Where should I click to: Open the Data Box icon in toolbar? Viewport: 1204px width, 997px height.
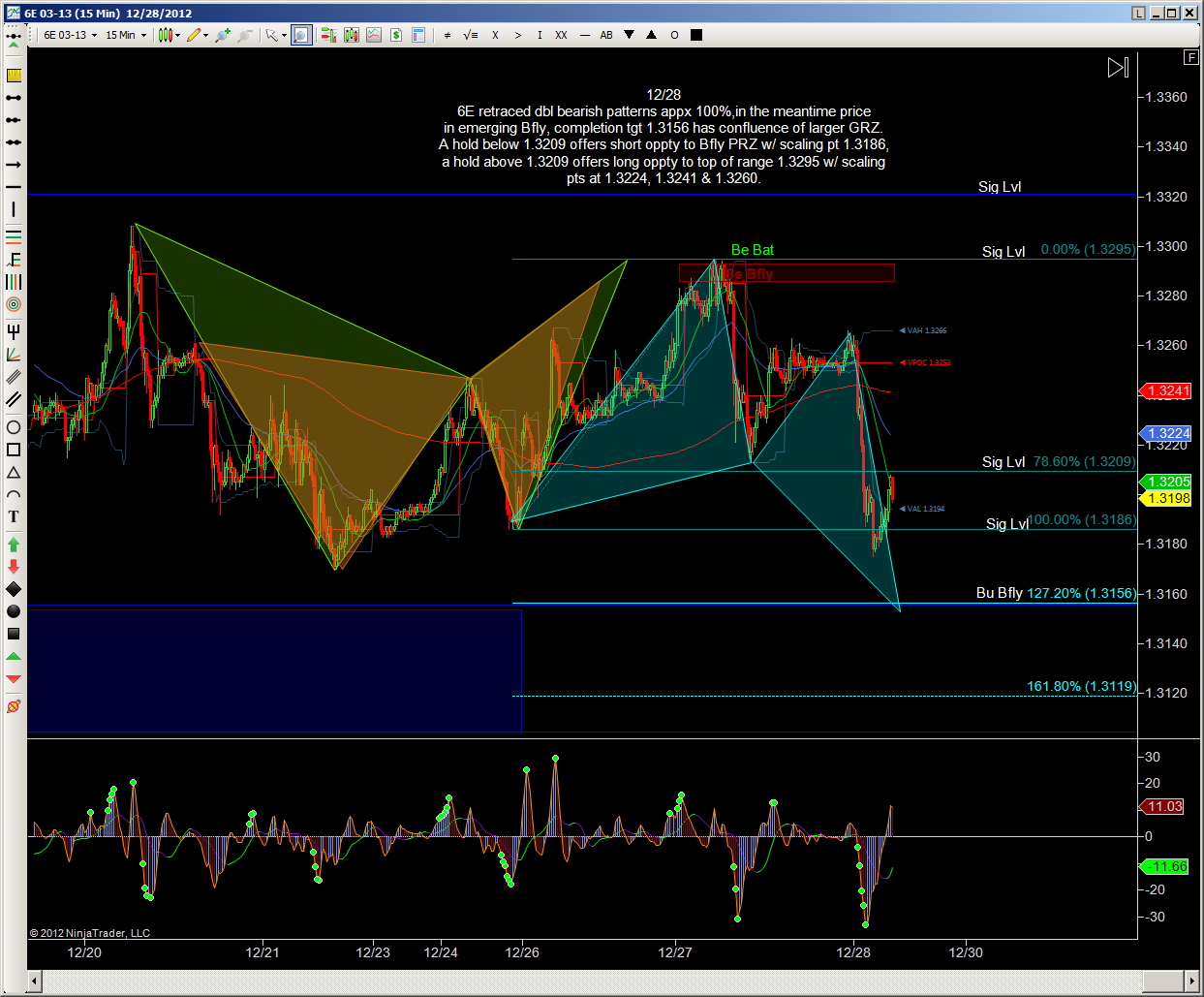point(418,35)
